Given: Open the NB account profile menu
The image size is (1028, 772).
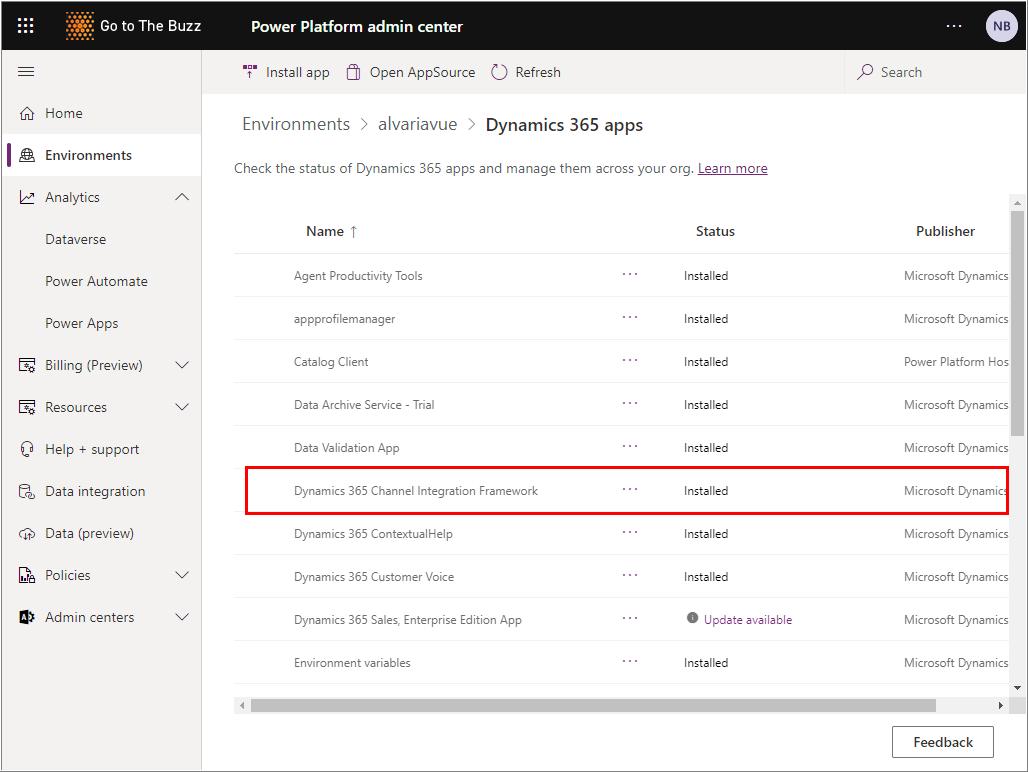Looking at the screenshot, I should (x=1001, y=25).
